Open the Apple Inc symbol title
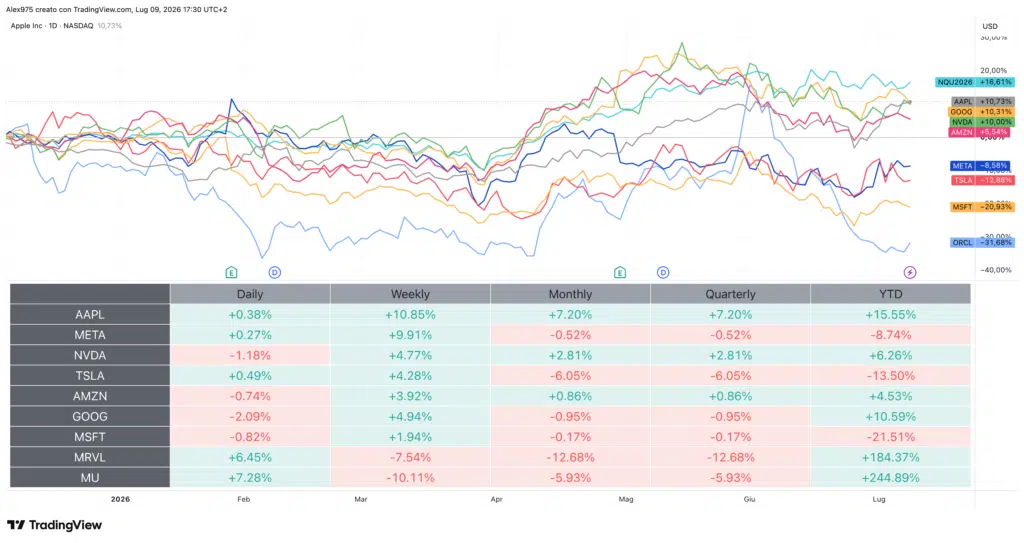The width and height of the screenshot is (1024, 543). click(x=52, y=25)
